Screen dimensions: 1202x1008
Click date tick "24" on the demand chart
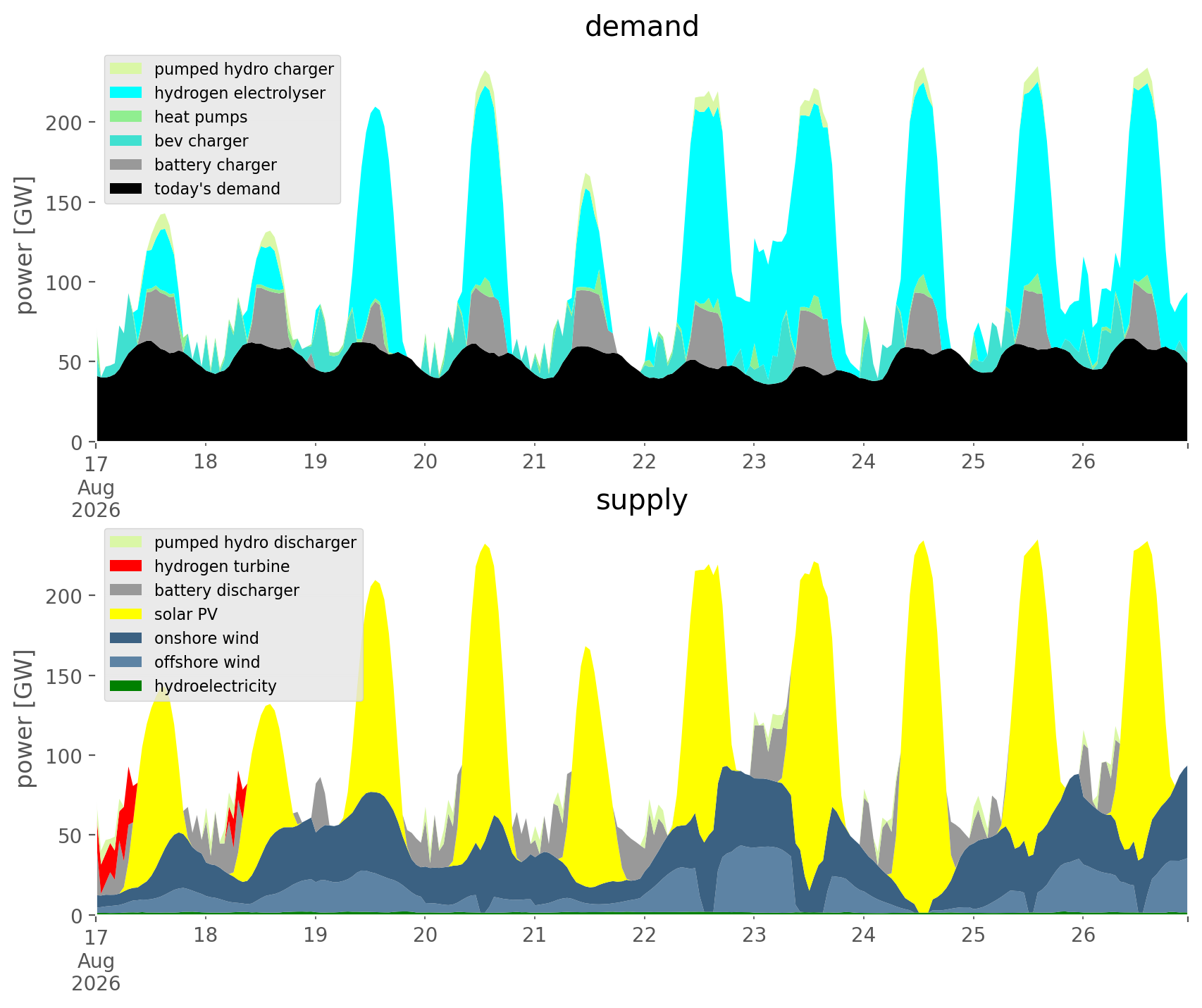click(x=864, y=463)
